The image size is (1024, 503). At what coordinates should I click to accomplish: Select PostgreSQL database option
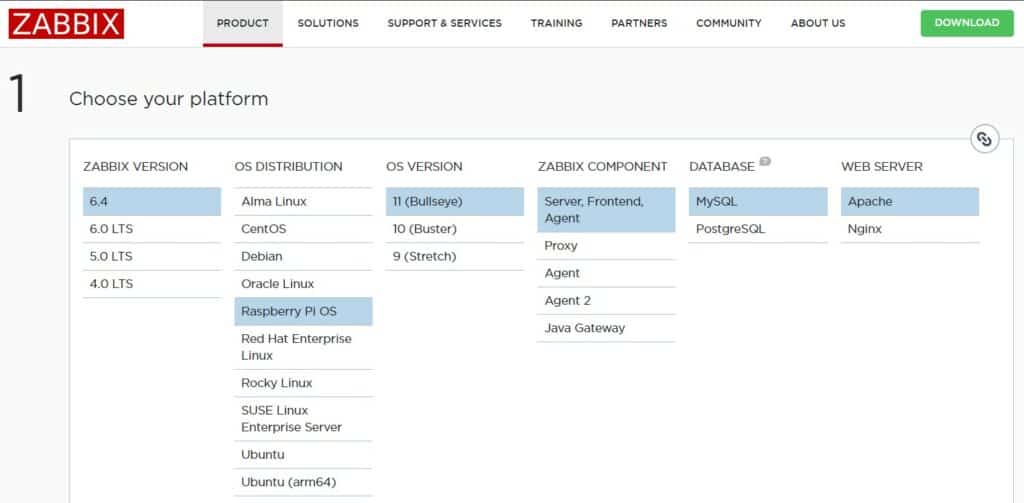(x=758, y=229)
